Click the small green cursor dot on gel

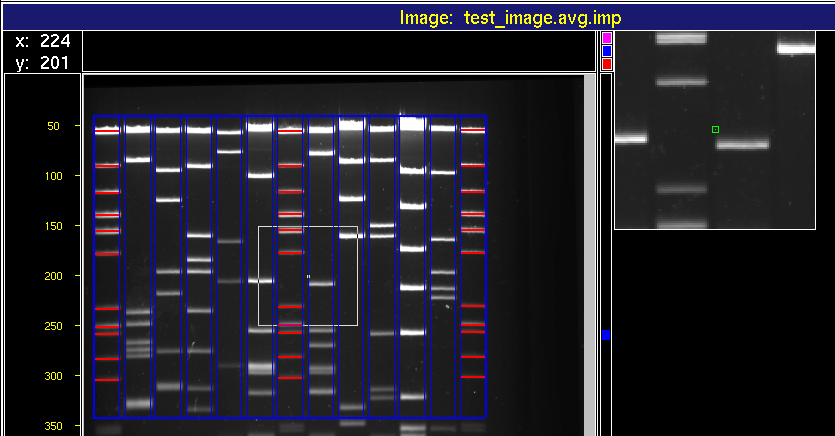[308, 276]
